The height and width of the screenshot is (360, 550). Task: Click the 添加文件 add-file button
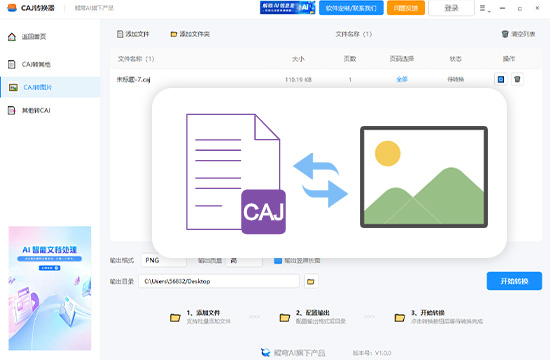[133, 34]
